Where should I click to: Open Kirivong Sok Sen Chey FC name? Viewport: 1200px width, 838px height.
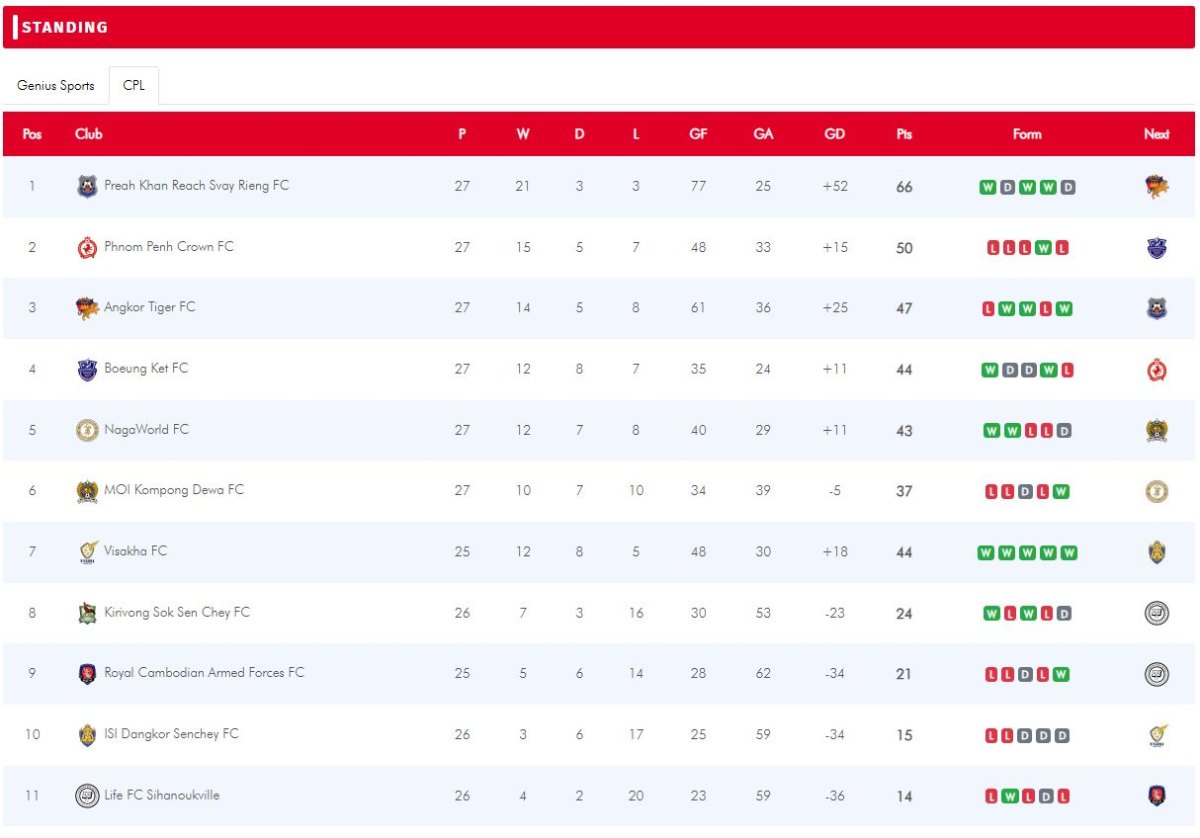[177, 612]
